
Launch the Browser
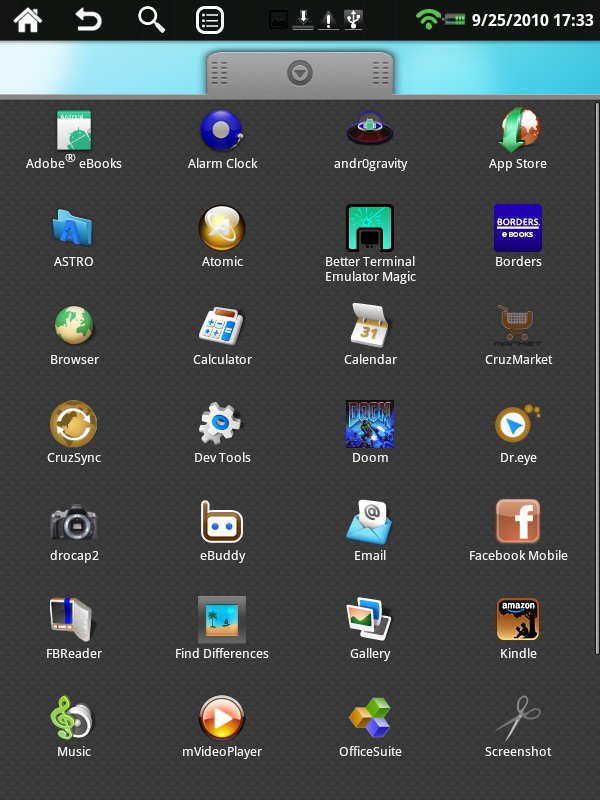pyautogui.click(x=74, y=325)
